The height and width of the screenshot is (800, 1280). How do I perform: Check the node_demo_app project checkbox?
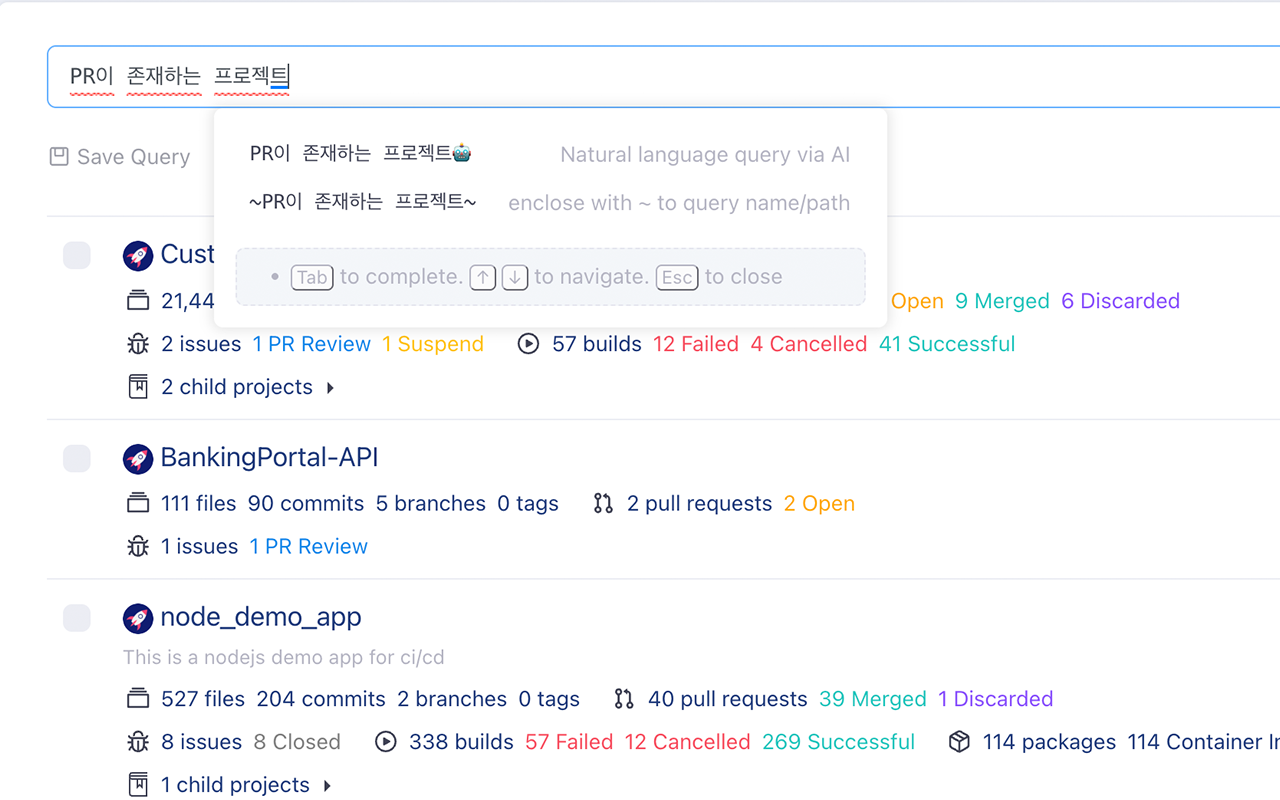click(77, 618)
